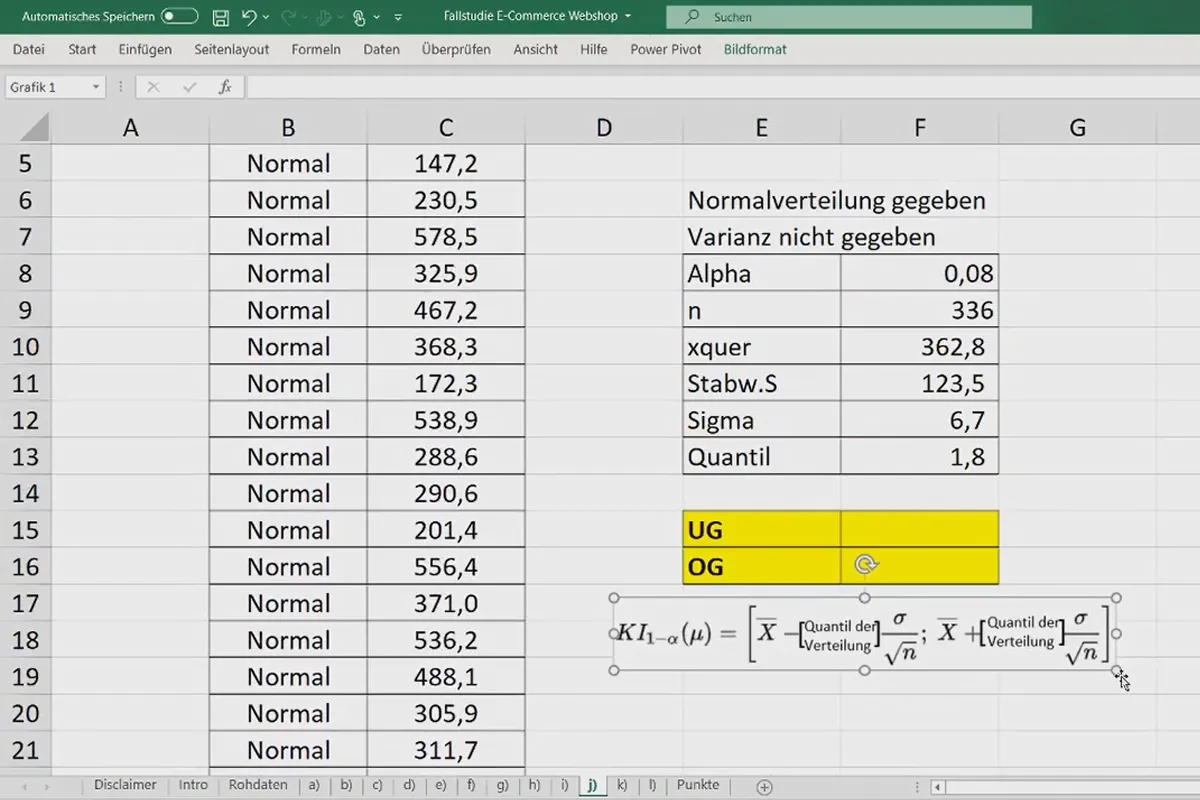Viewport: 1200px width, 800px height.
Task: Open the Power Pivot tab
Action: (666, 49)
